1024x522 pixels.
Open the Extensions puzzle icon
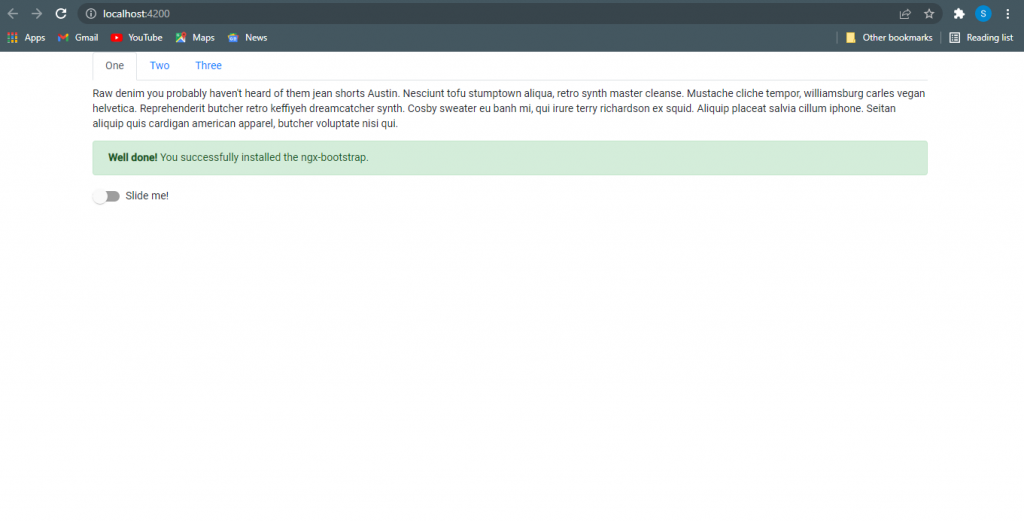pos(959,14)
